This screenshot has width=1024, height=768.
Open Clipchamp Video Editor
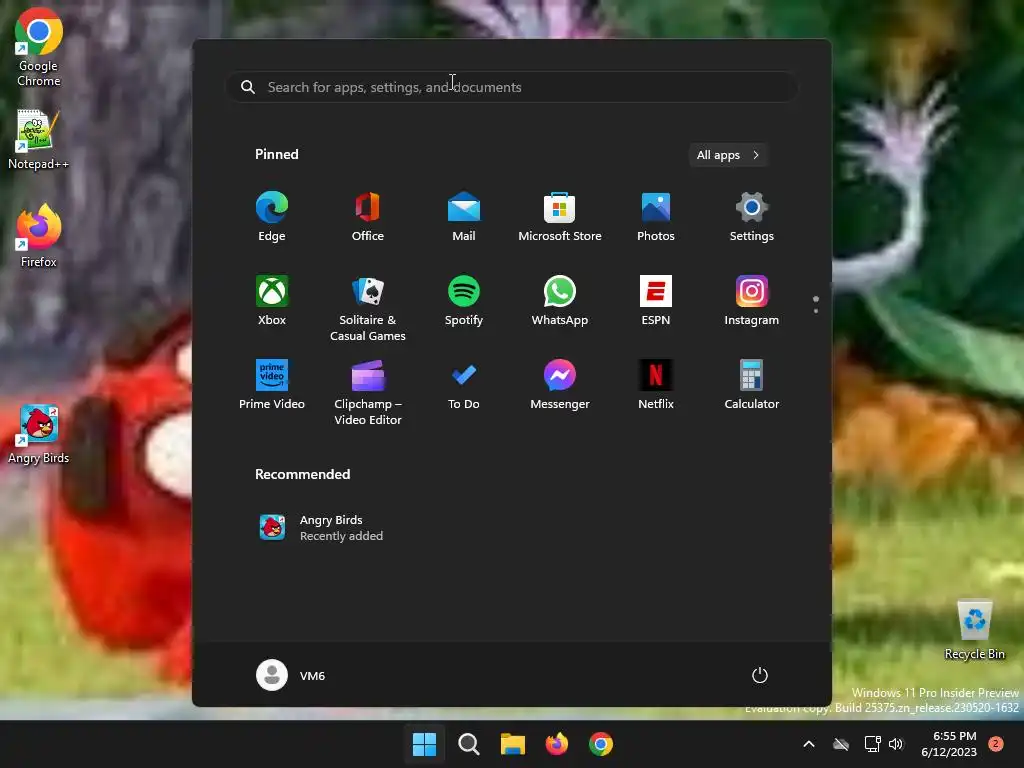click(x=368, y=392)
